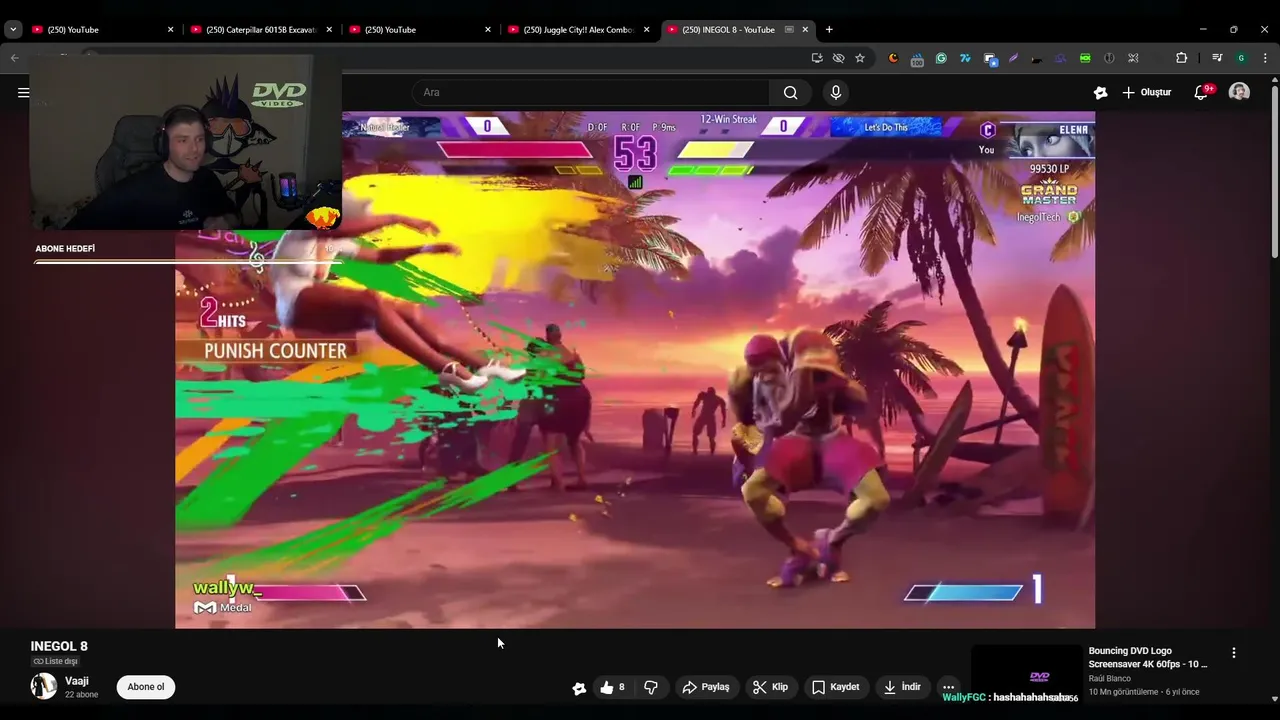1280x720 pixels.
Task: Open the Vaaji channel name link
Action: [x=77, y=681]
